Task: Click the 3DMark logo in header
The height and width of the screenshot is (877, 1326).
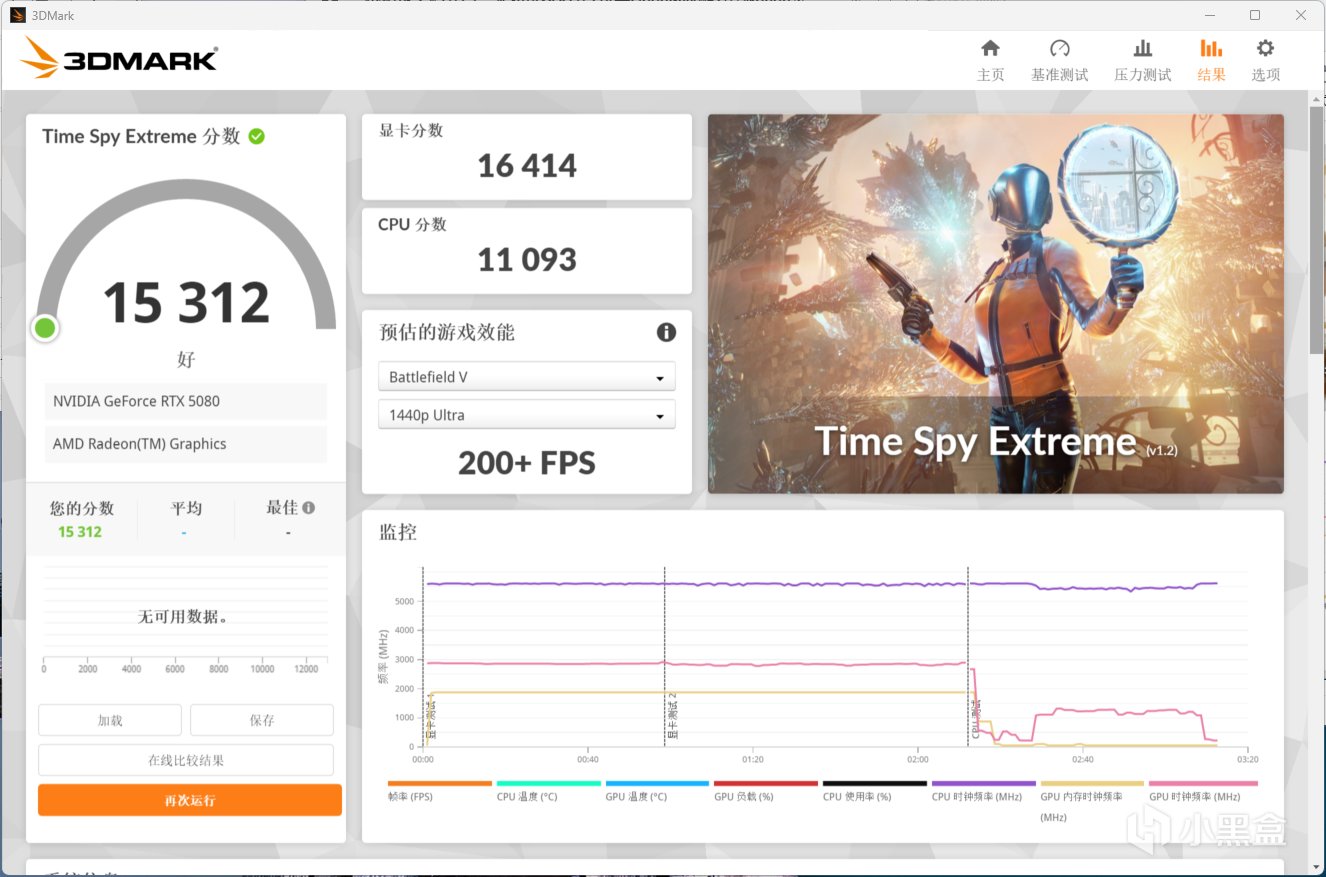Action: point(118,58)
